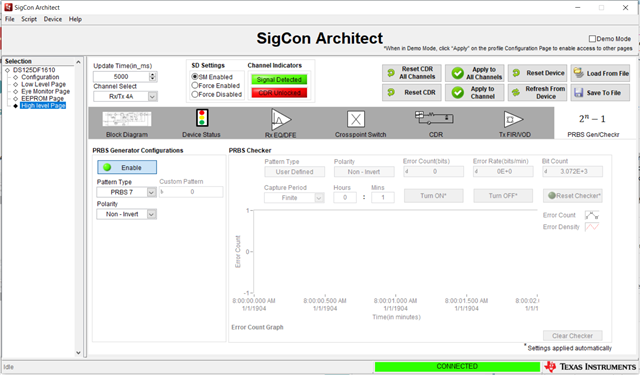640x375 pixels.
Task: Open Device Status traffic light icon
Action: (x=202, y=118)
